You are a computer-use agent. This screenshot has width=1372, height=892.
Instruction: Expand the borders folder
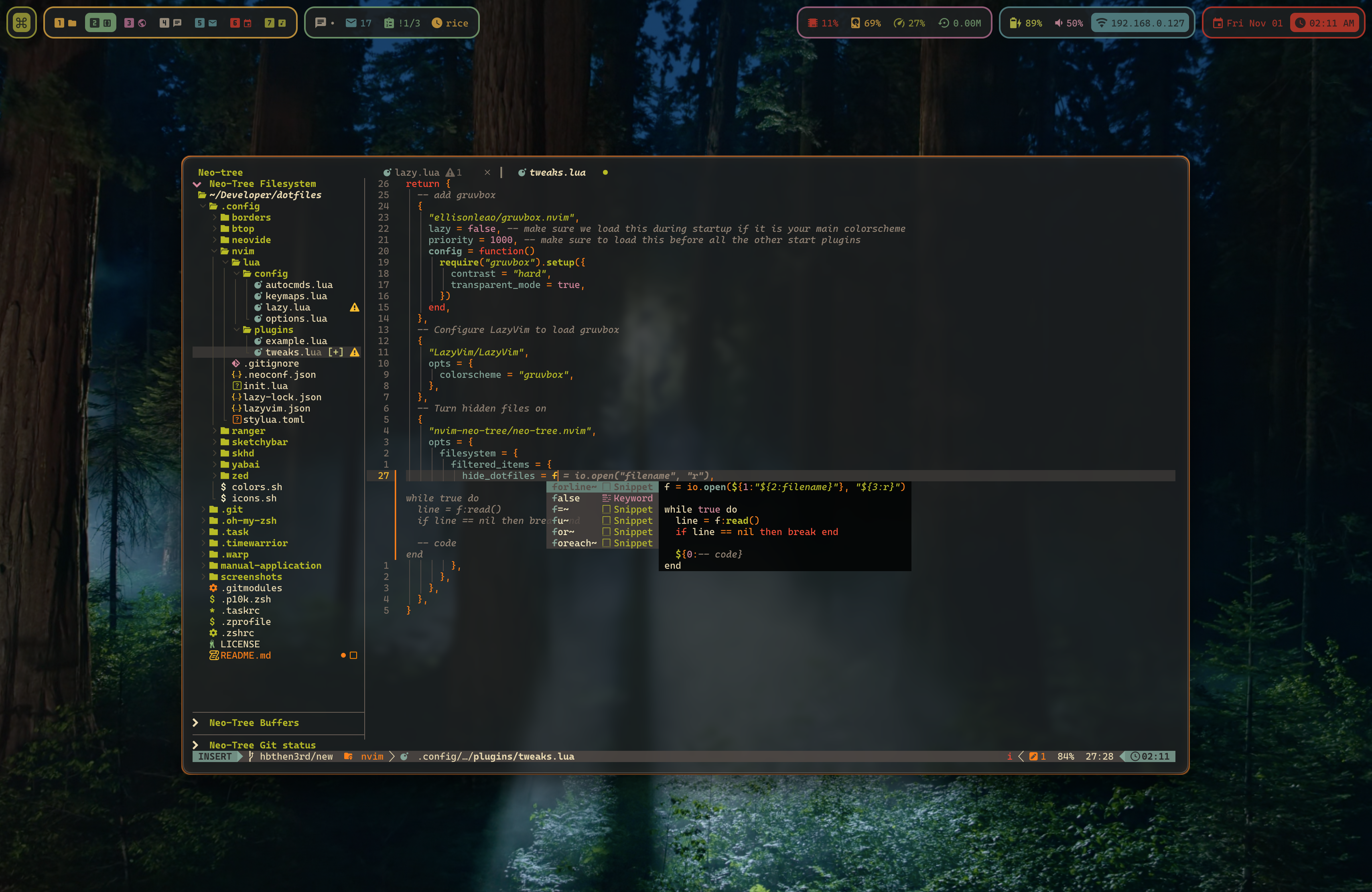(x=245, y=217)
